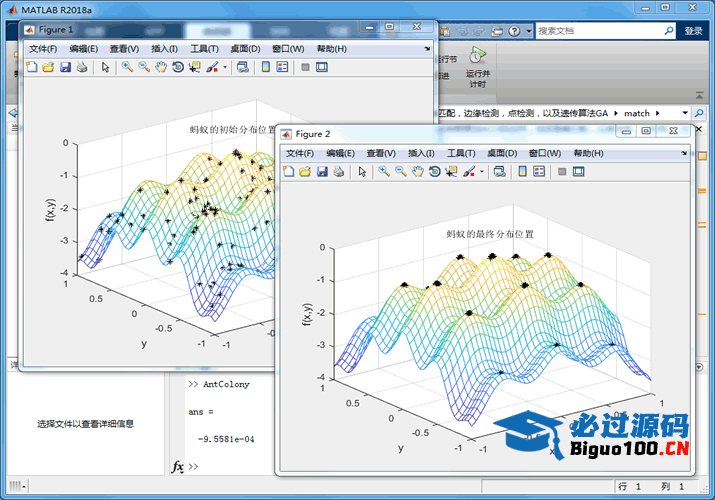This screenshot has height=500, width=715.
Task: Activate Zoom Out tool in Figure 1
Action: (144, 67)
